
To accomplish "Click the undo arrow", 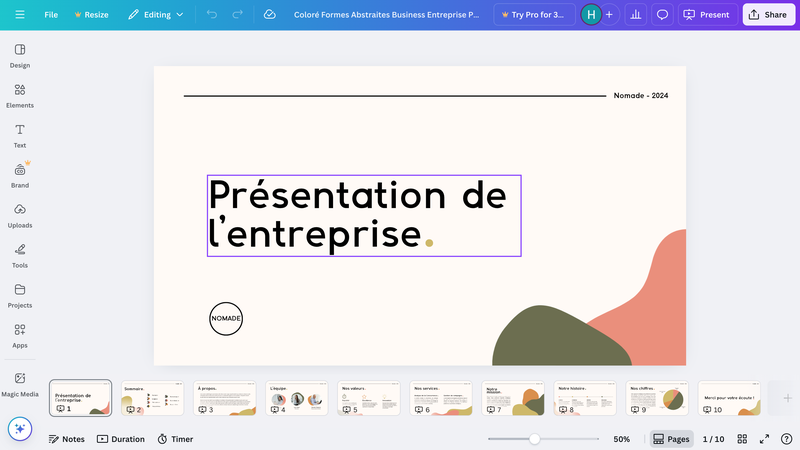I will pos(212,15).
